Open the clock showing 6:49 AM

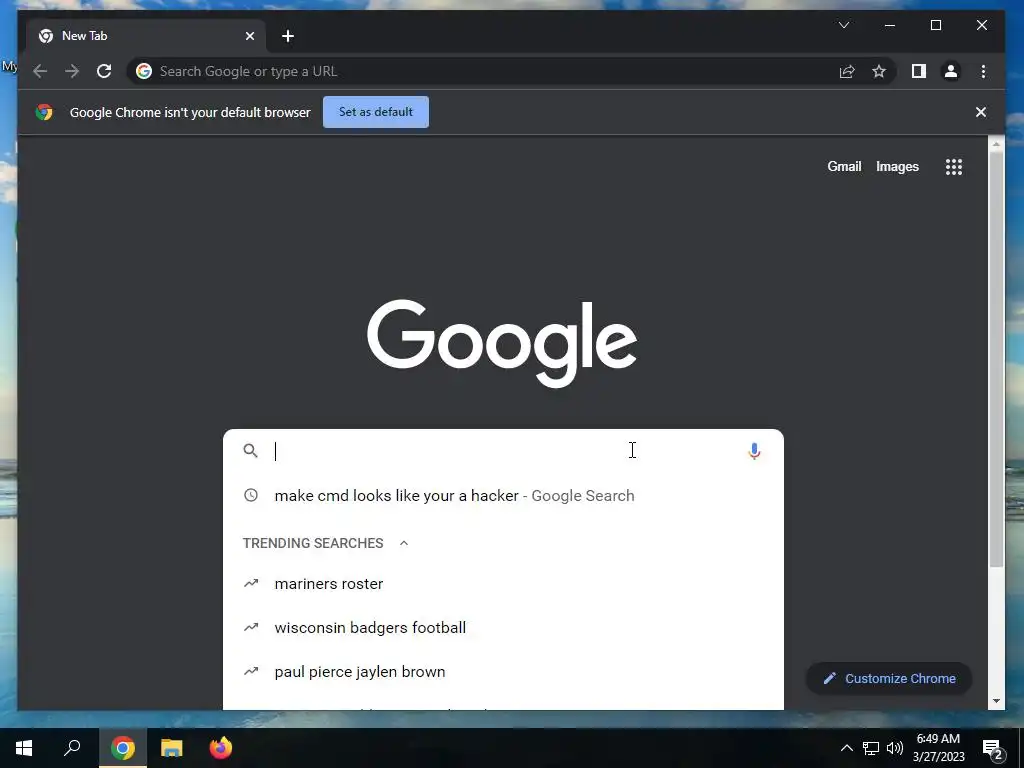click(938, 748)
